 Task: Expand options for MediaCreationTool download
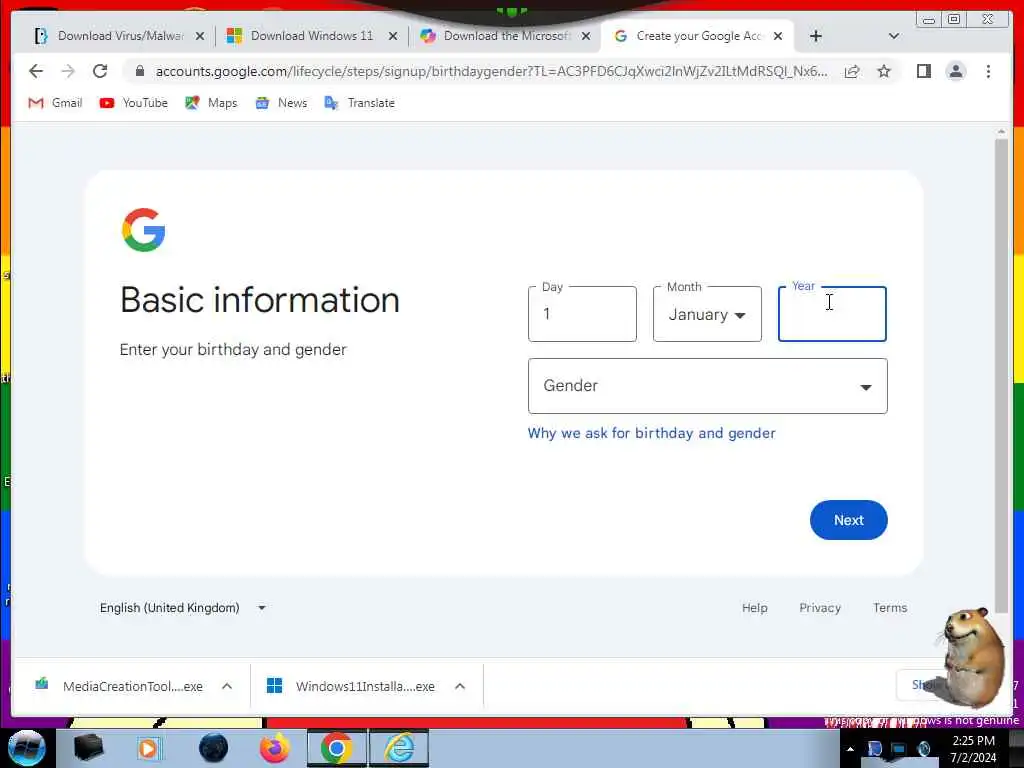coord(227,686)
